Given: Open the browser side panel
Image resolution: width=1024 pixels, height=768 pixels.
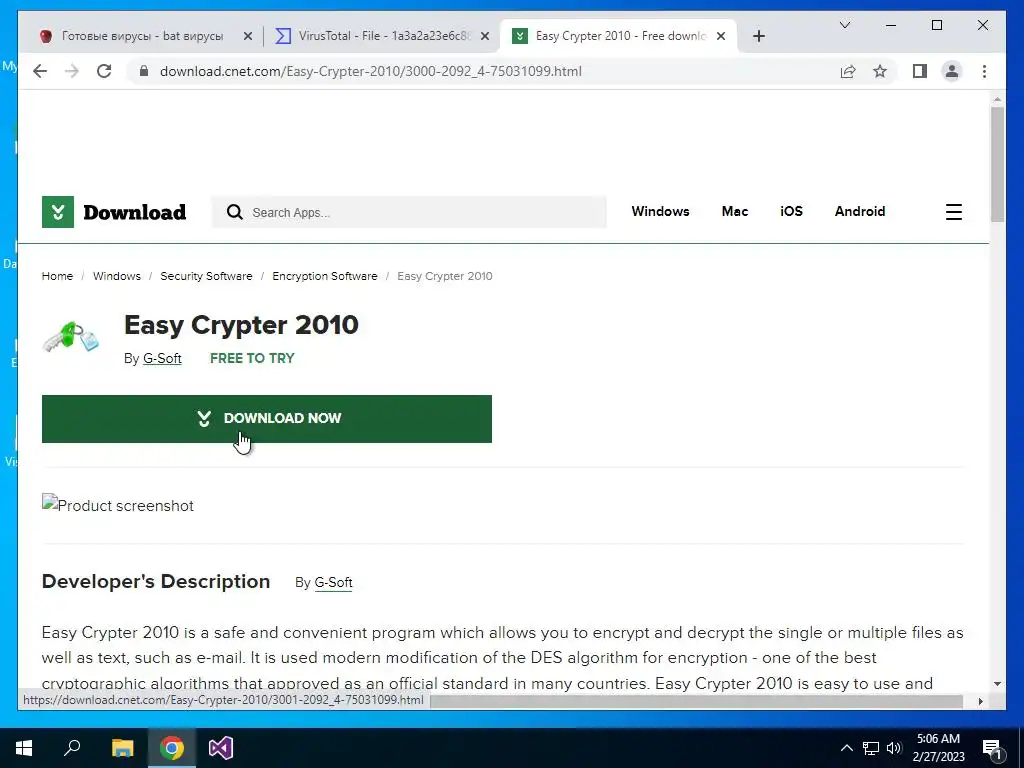Looking at the screenshot, I should (x=920, y=71).
